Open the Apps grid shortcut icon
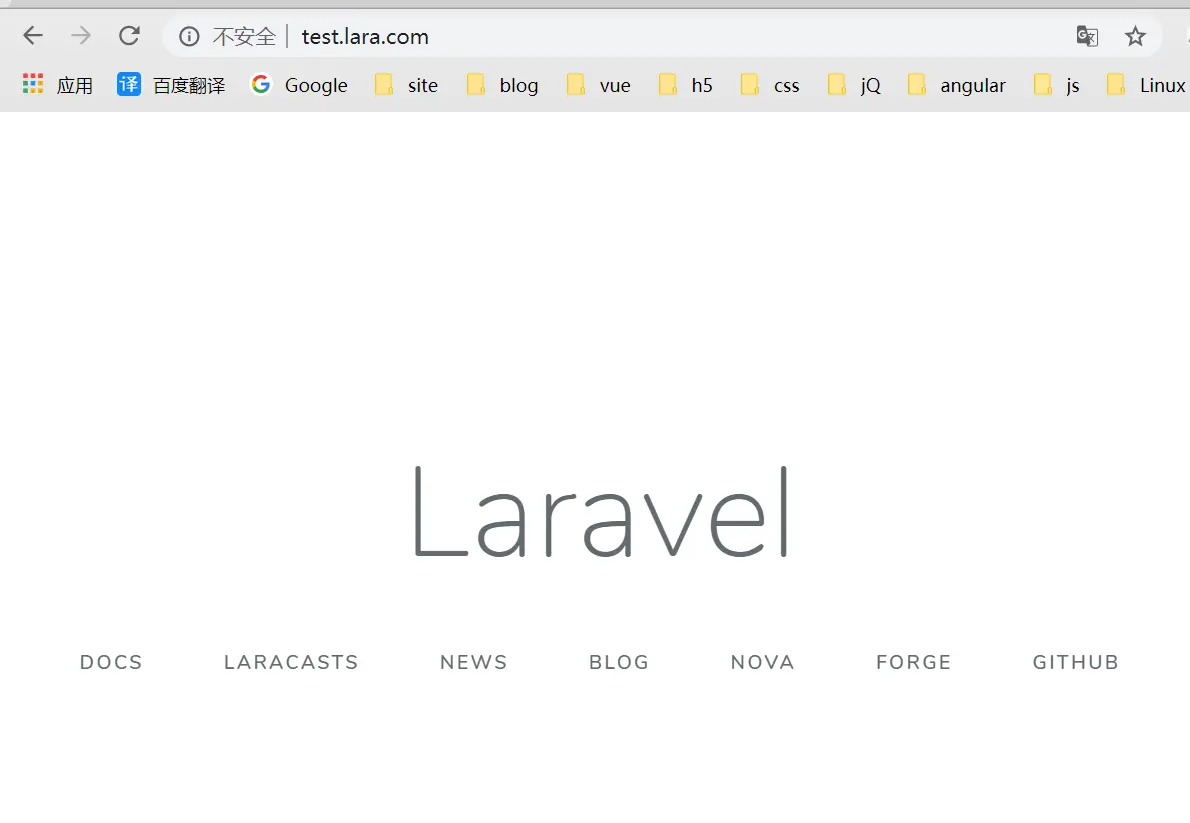1190x823 pixels. point(33,84)
